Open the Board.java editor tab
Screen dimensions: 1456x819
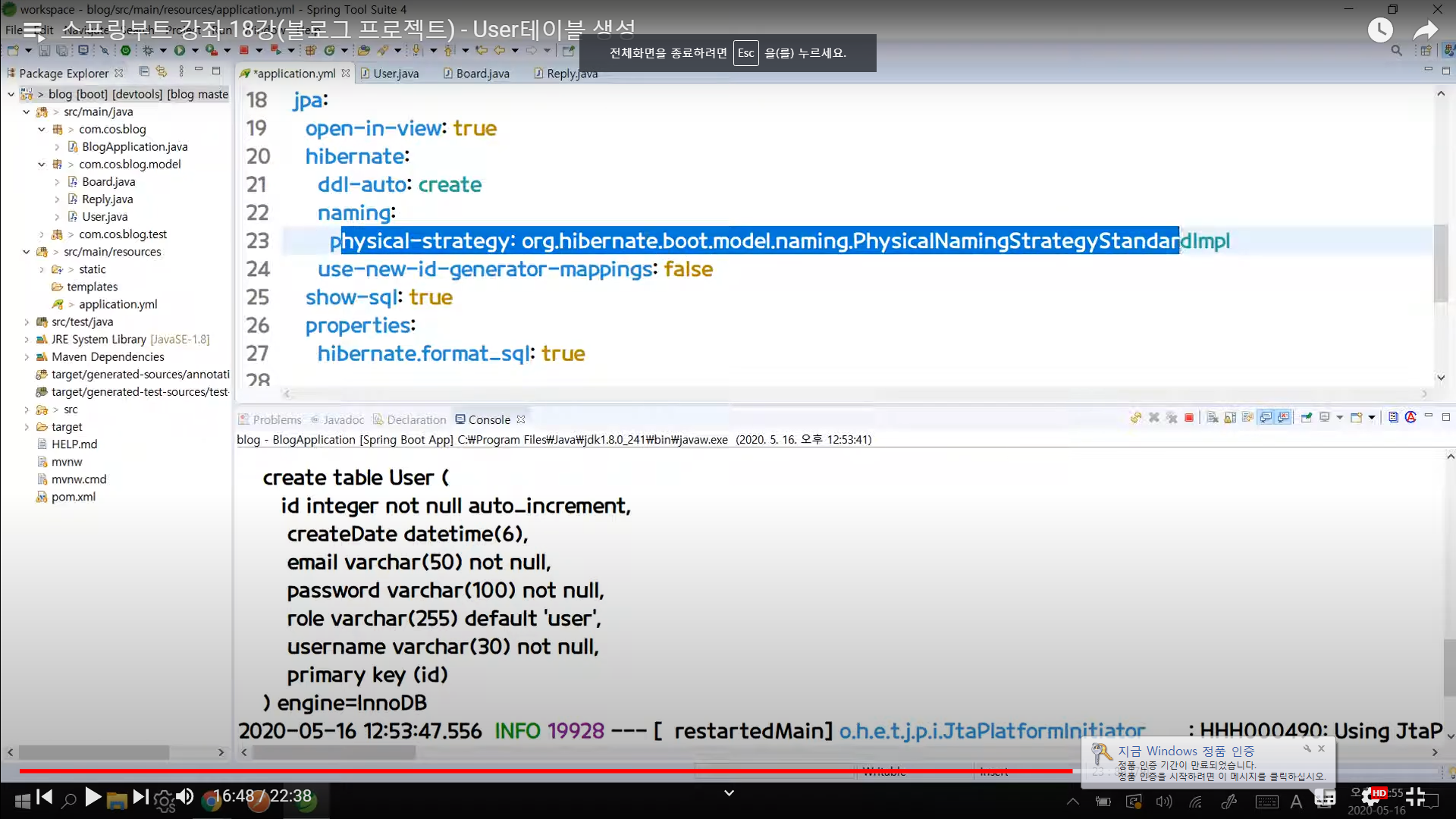[476, 74]
